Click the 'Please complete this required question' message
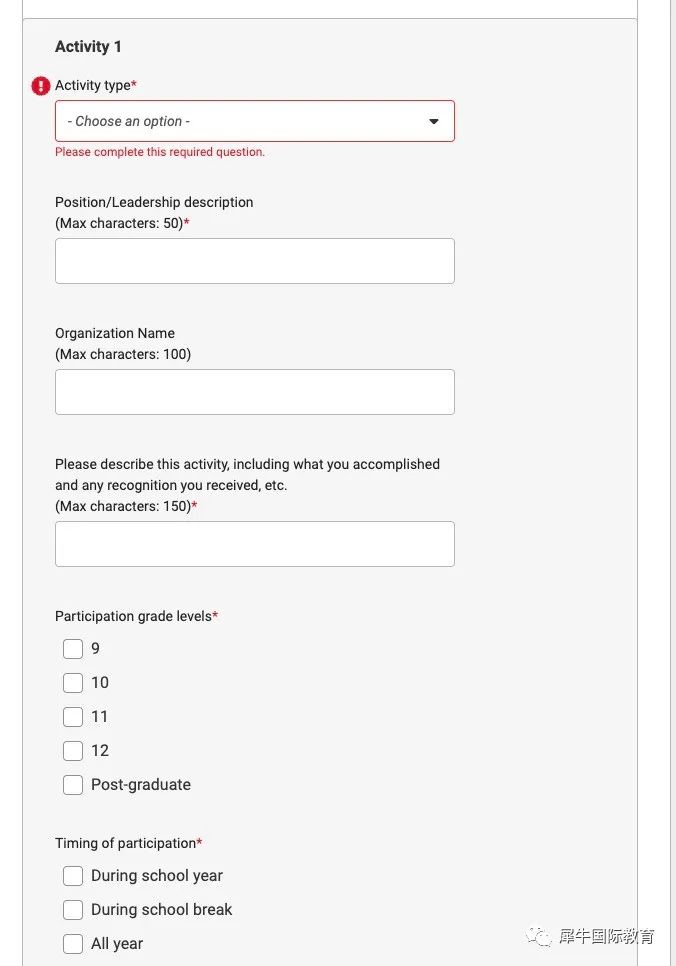Screen dimensions: 676x966 coord(160,152)
